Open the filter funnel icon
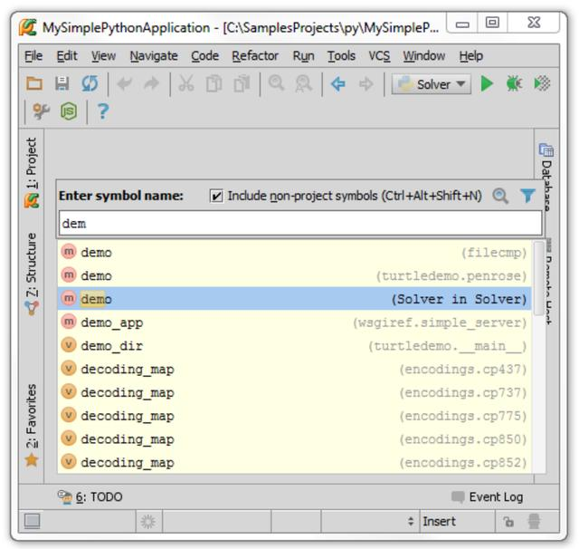 click(528, 196)
